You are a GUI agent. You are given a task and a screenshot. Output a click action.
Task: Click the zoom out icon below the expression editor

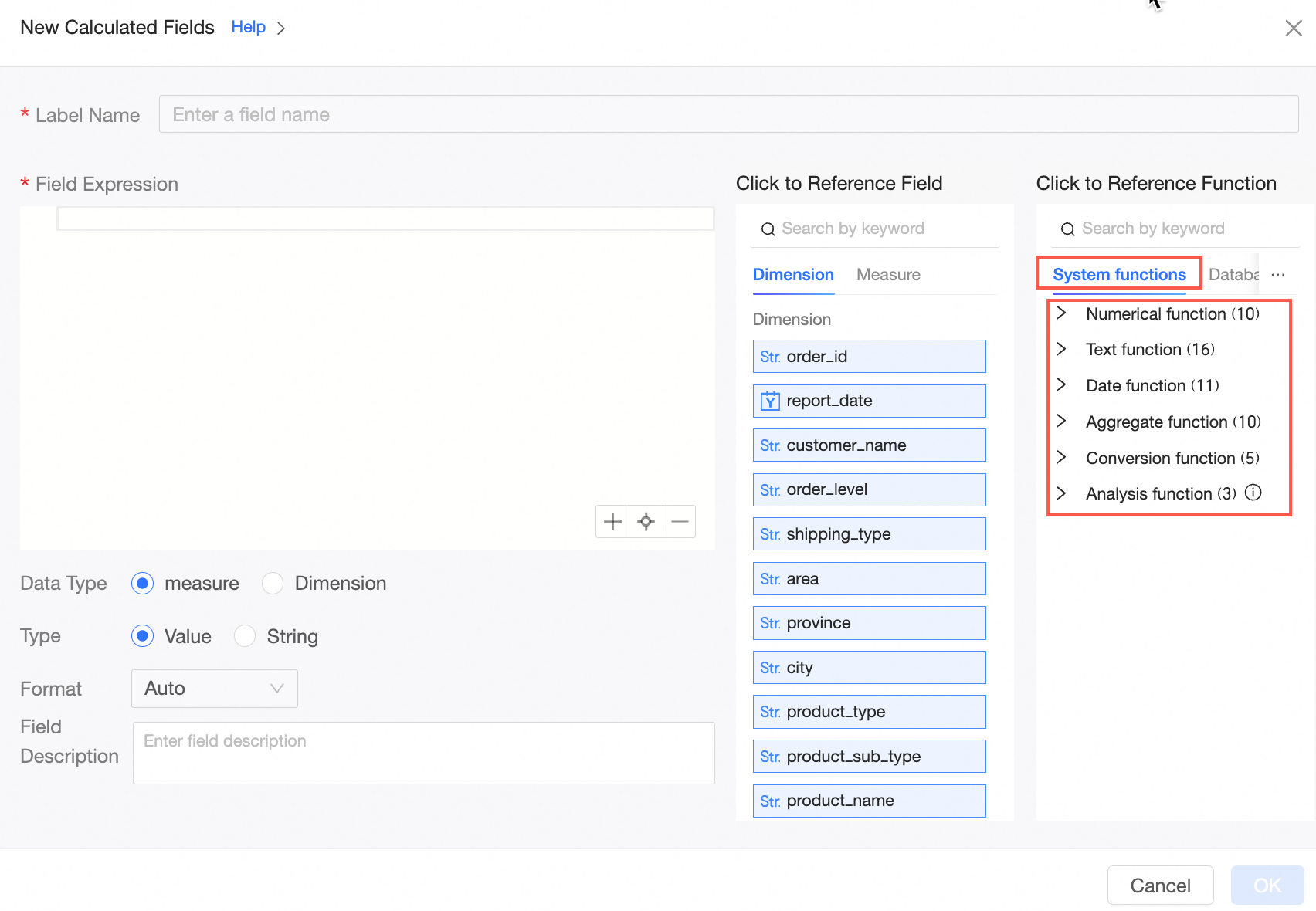pyautogui.click(x=680, y=521)
